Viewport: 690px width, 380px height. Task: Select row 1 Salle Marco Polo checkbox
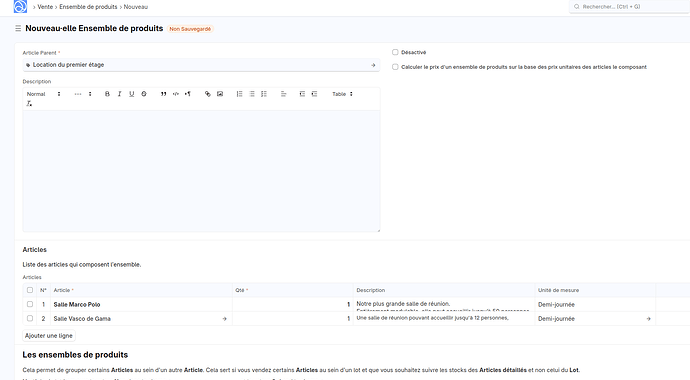click(x=30, y=304)
